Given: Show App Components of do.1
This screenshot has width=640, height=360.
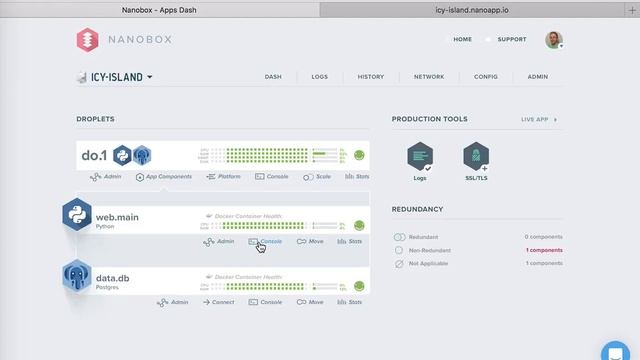Looking at the screenshot, I should (164, 177).
